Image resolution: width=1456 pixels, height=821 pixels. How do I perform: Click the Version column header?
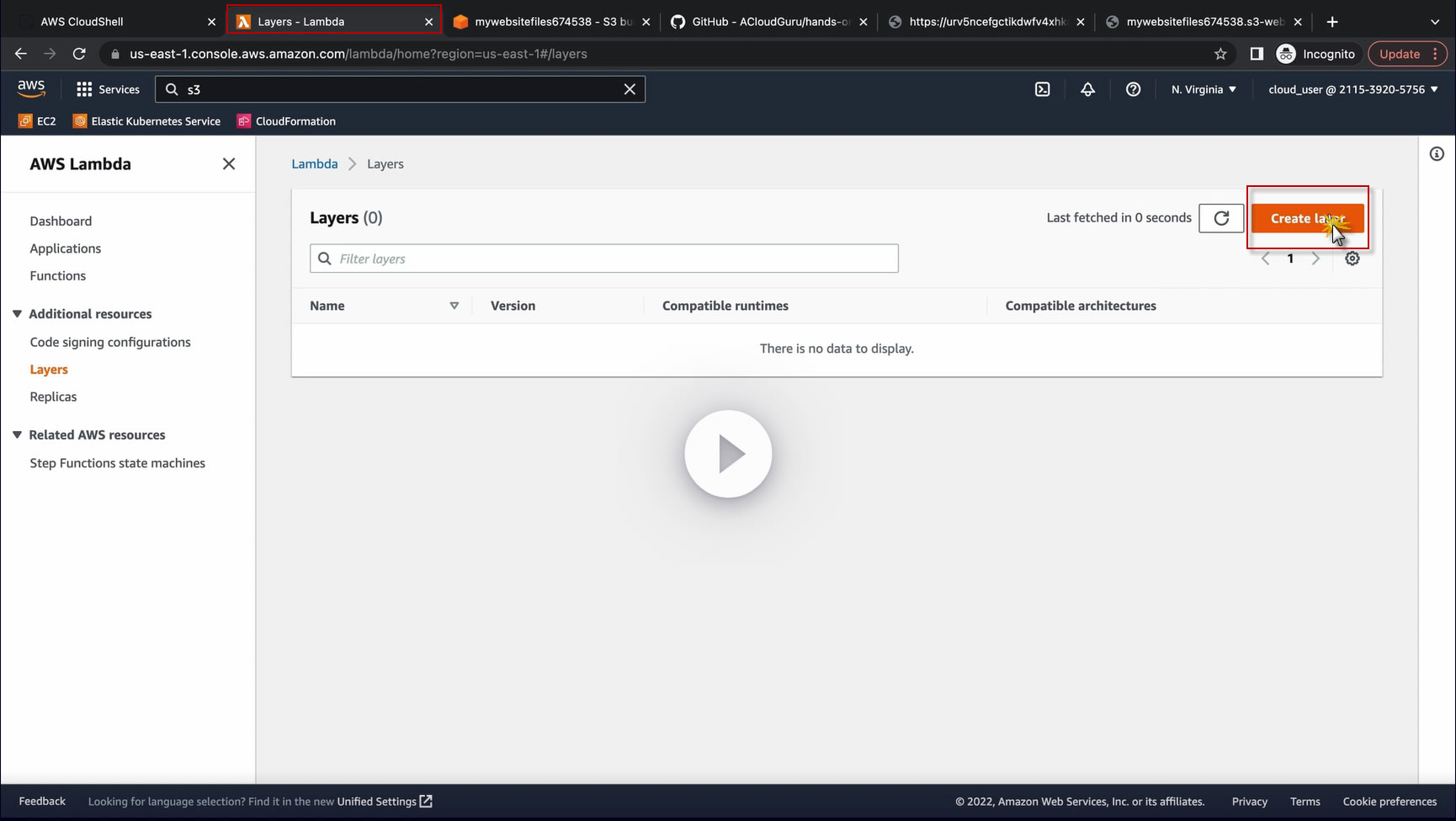[x=513, y=306]
